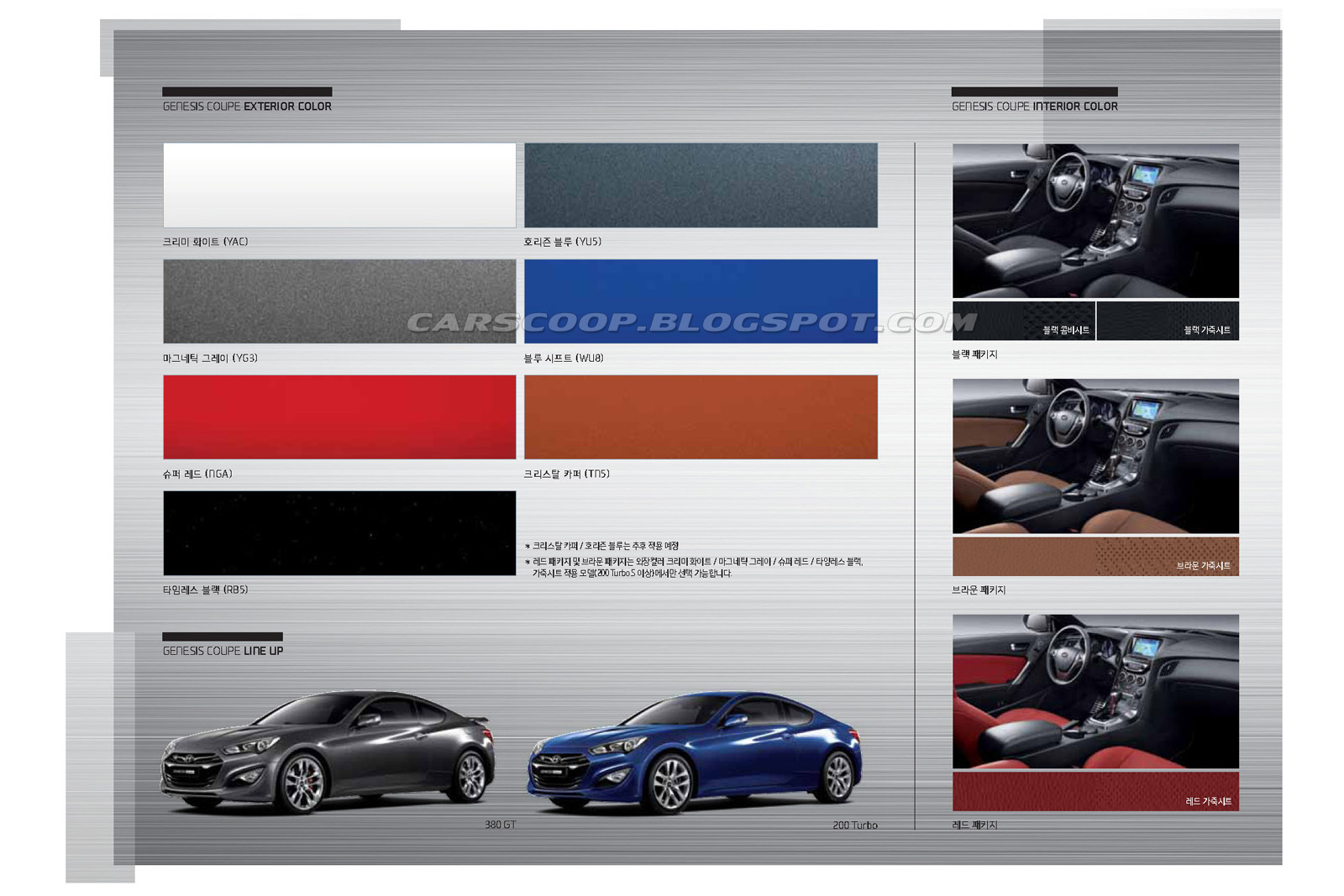Image resolution: width=1344 pixels, height=896 pixels.
Task: Click the 크리스탈 카퍼 (TN5) label
Action: point(567,474)
